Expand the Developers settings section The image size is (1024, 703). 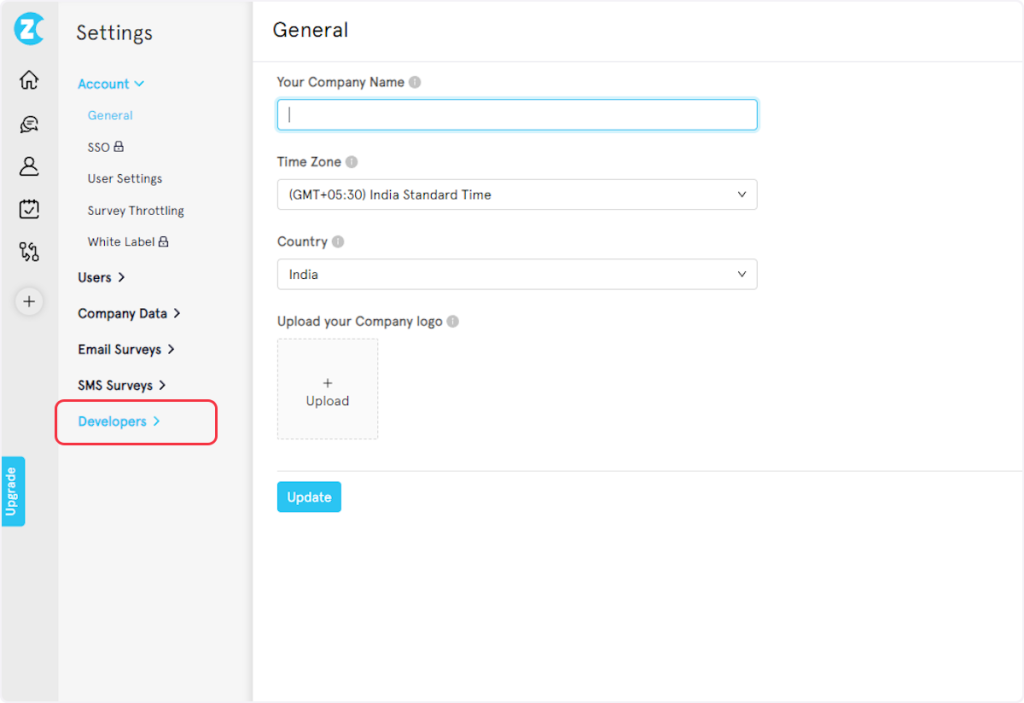(x=119, y=422)
